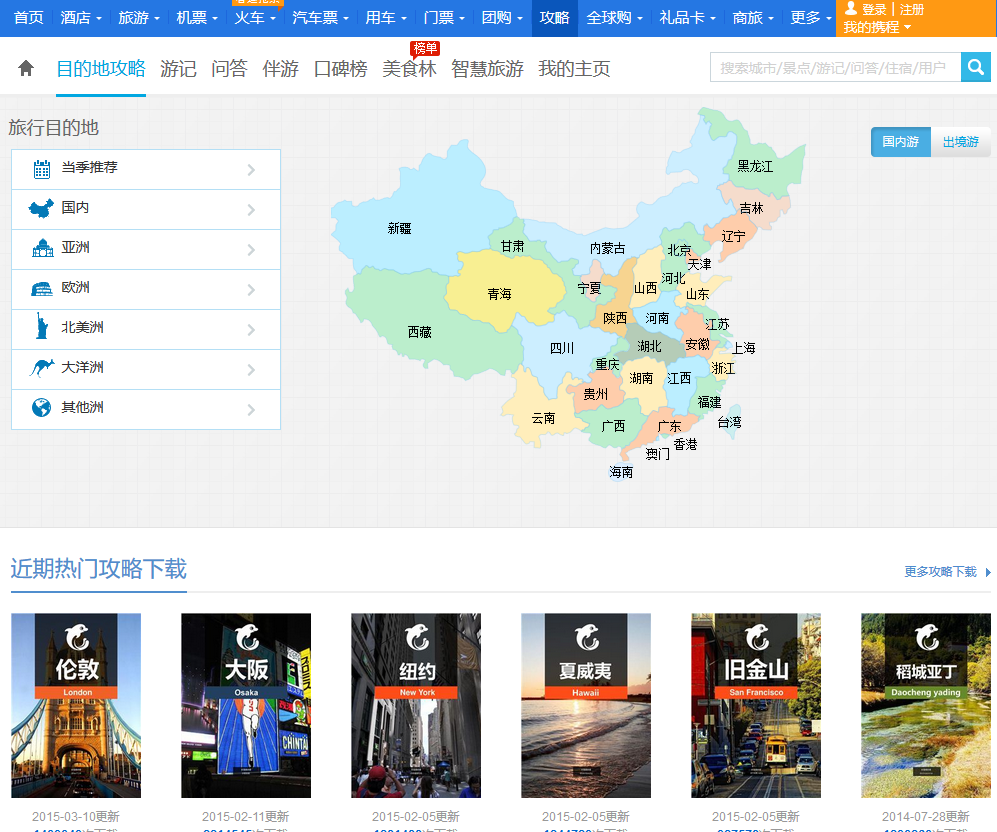Open the 更多 top menu

point(811,18)
